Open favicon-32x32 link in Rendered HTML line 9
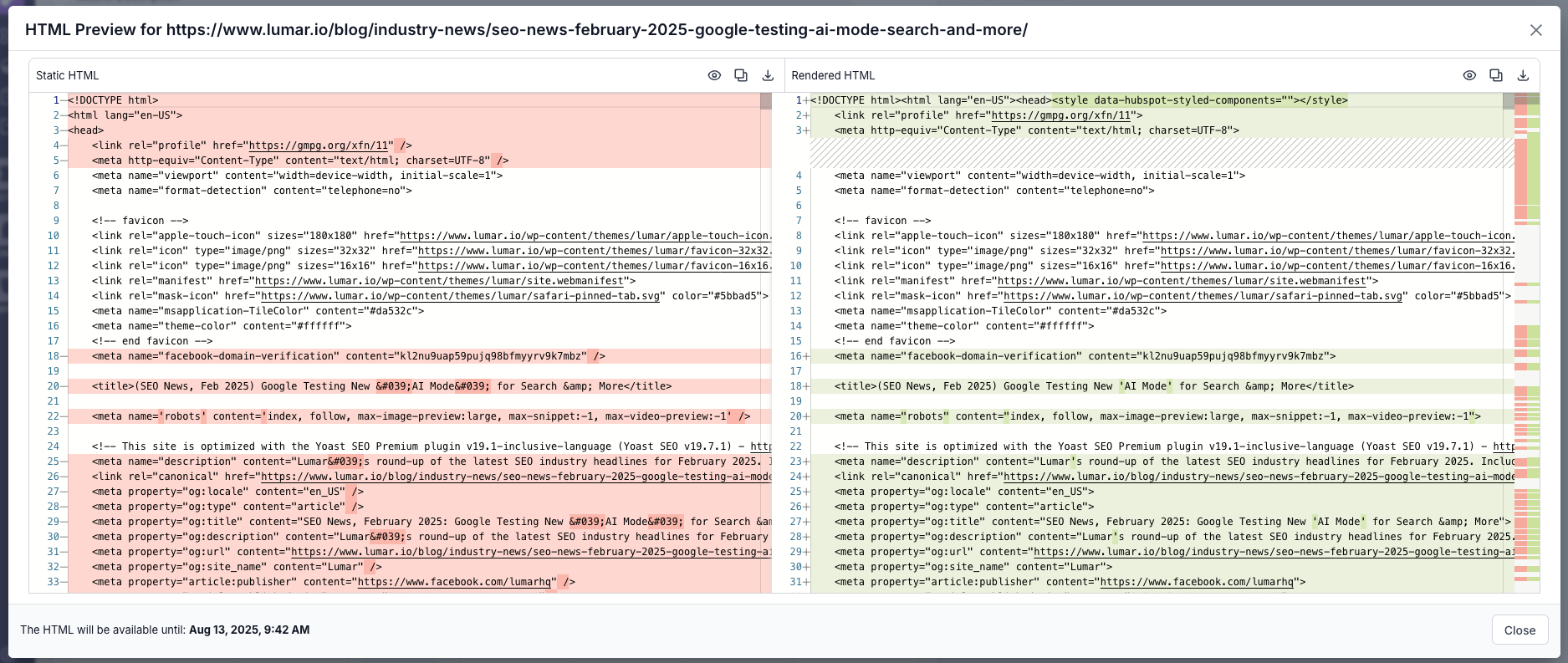This screenshot has height=663, width=1568. pyautogui.click(x=1337, y=251)
